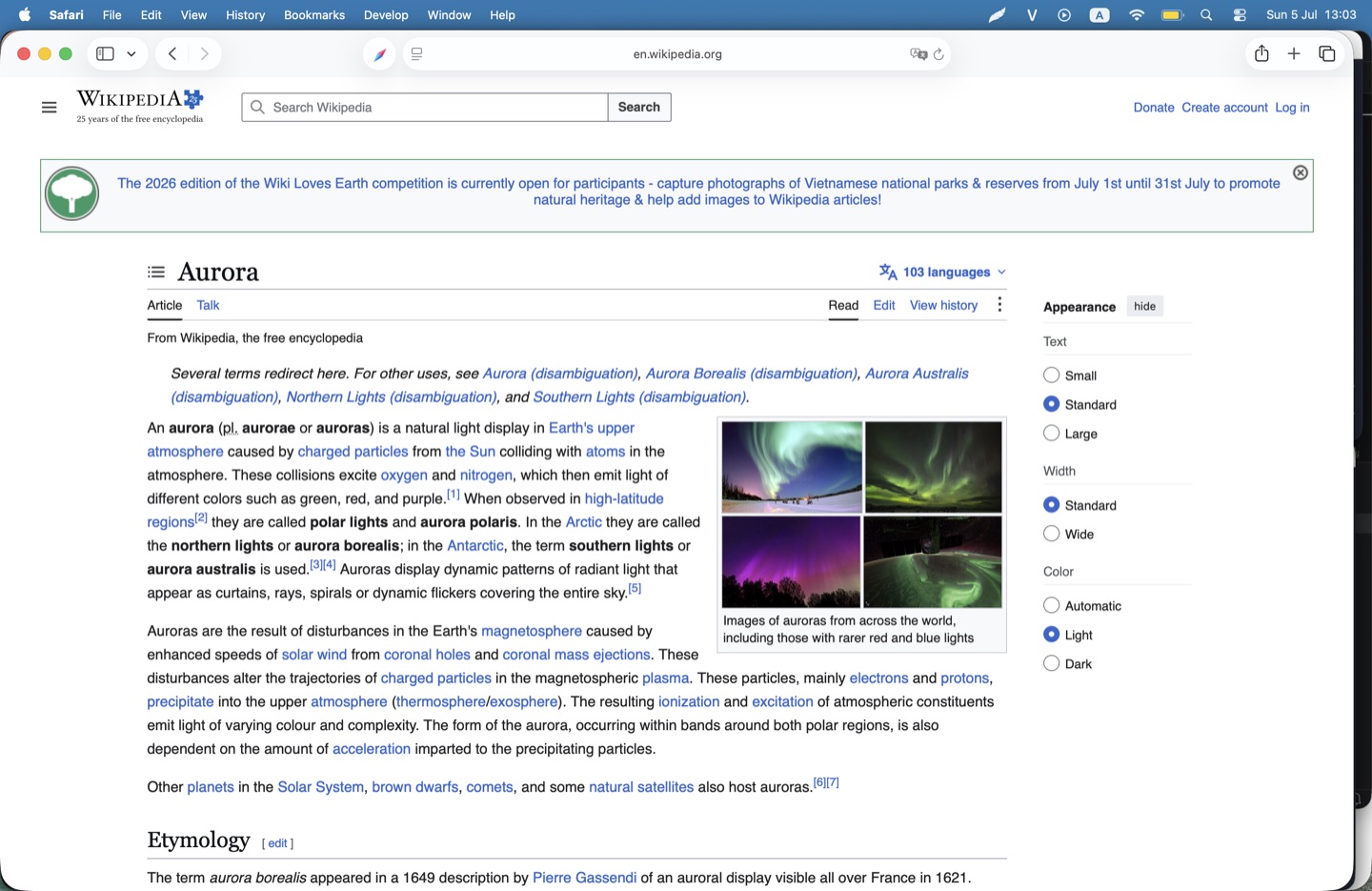The height and width of the screenshot is (891, 1372).
Task: Select Light color mode
Action: pyautogui.click(x=1051, y=635)
